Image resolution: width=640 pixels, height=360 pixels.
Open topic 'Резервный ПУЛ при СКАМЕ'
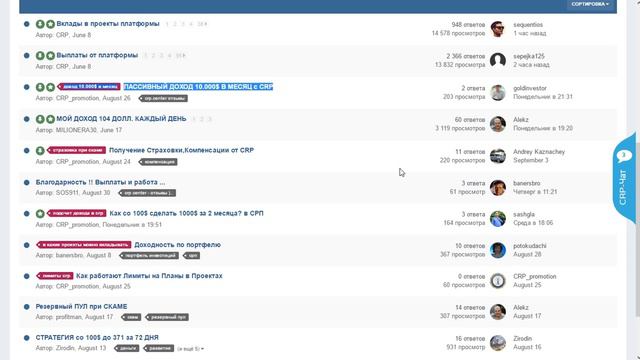click(81, 307)
